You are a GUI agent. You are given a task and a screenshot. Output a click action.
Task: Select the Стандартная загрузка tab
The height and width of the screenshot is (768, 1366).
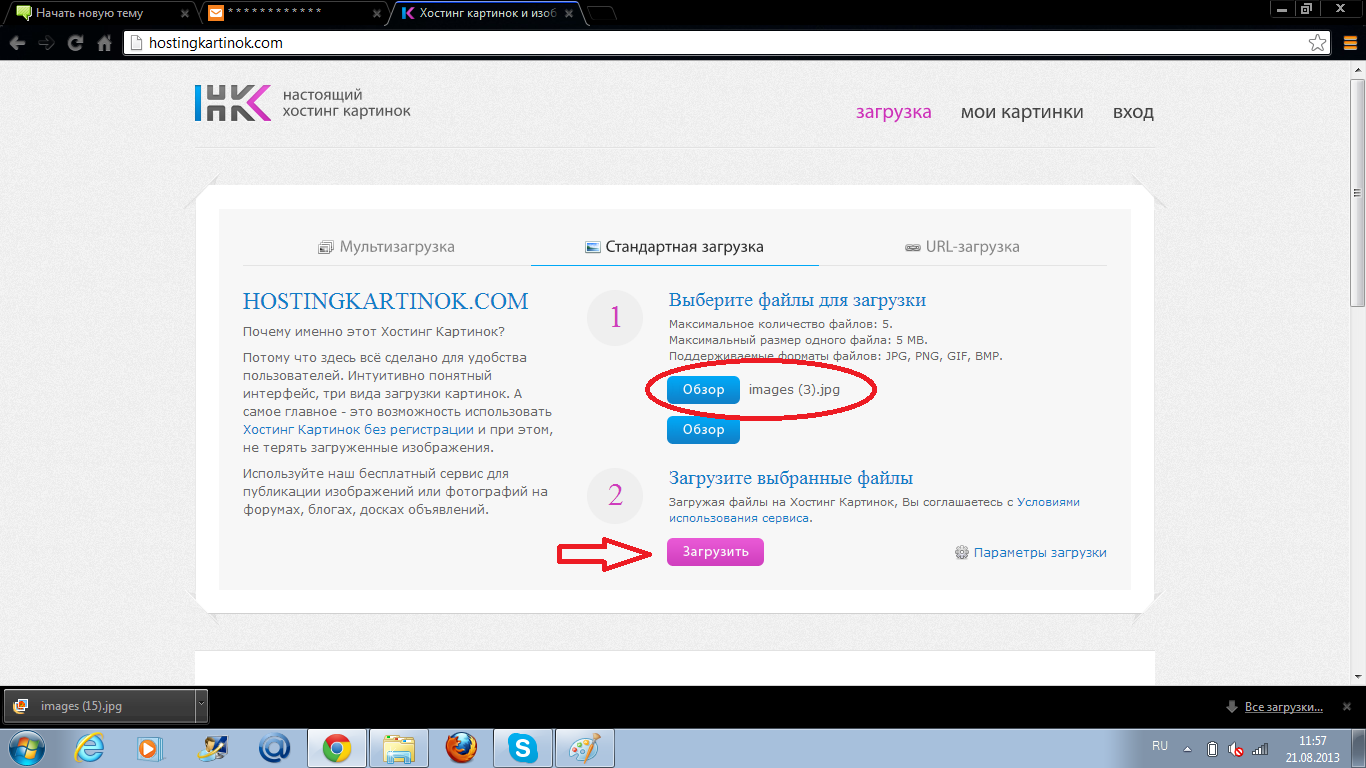674,247
